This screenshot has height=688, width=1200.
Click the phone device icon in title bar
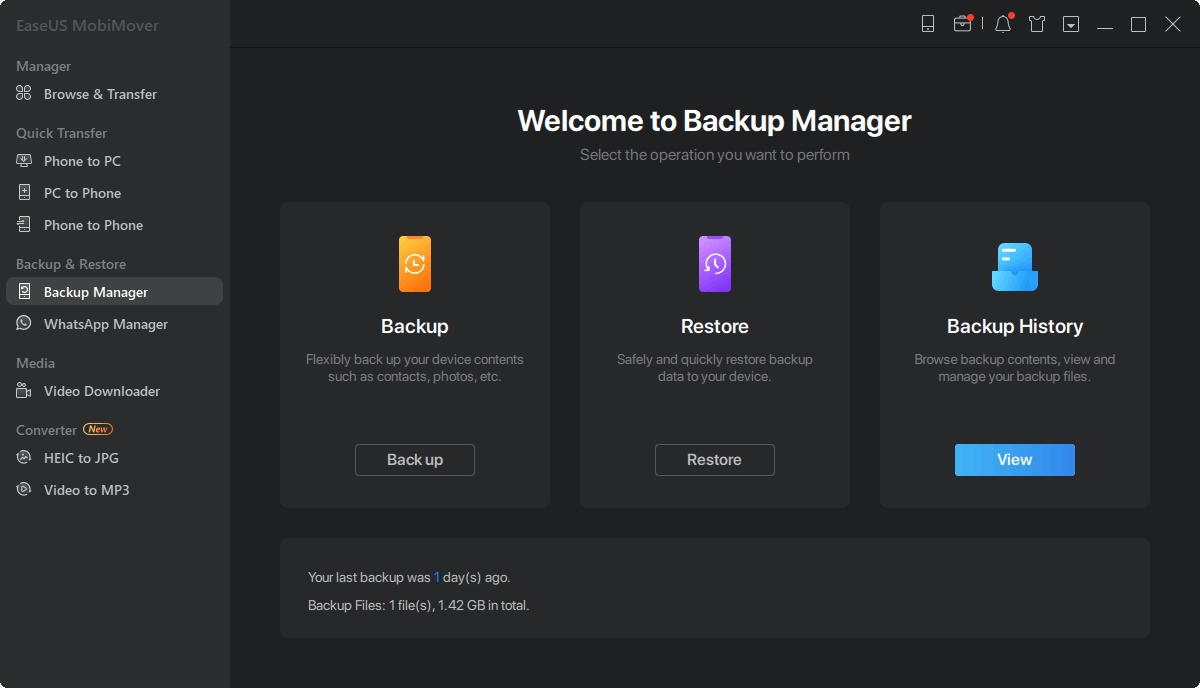928,24
